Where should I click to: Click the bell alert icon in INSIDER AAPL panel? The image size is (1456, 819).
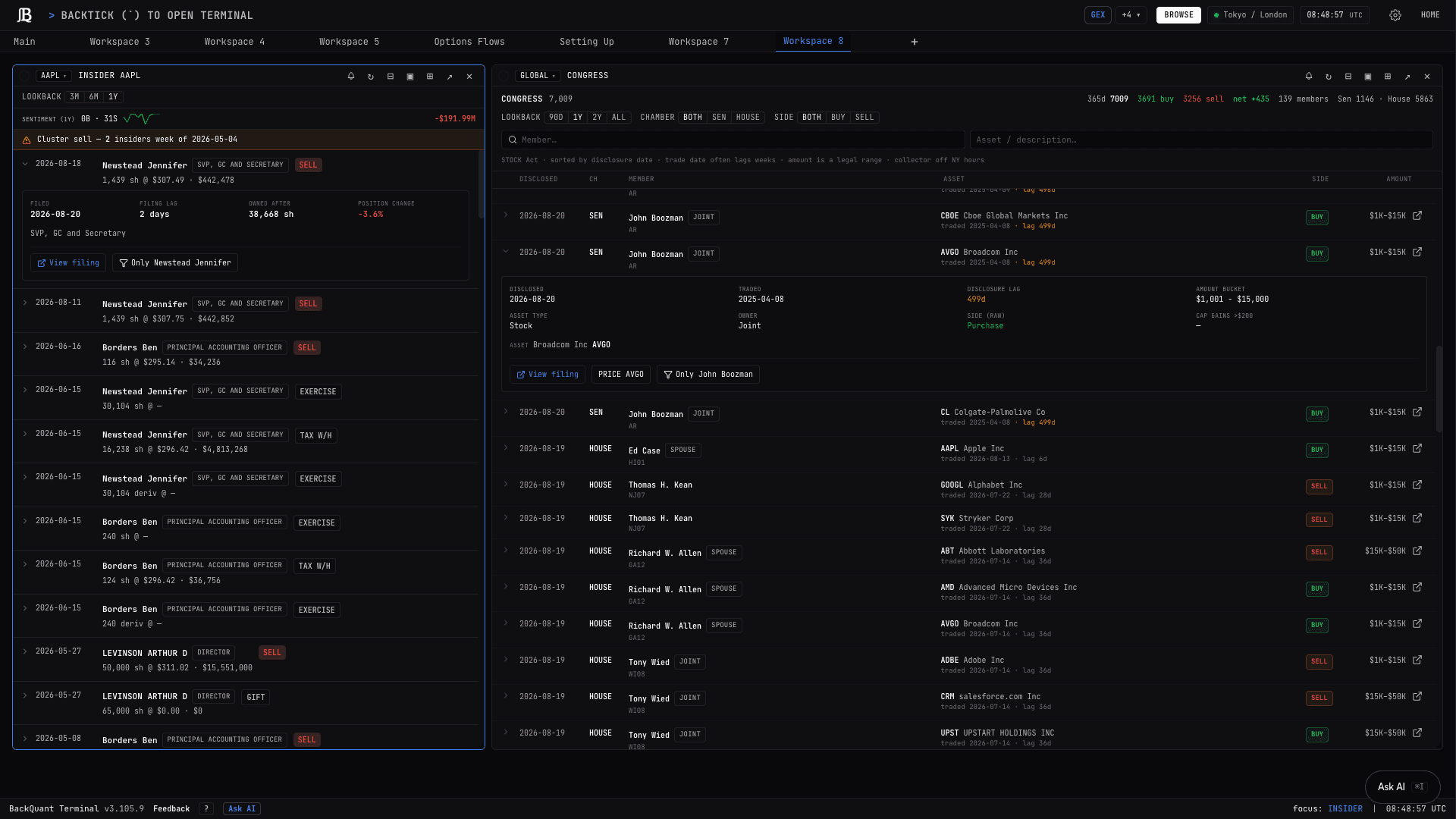(x=351, y=76)
